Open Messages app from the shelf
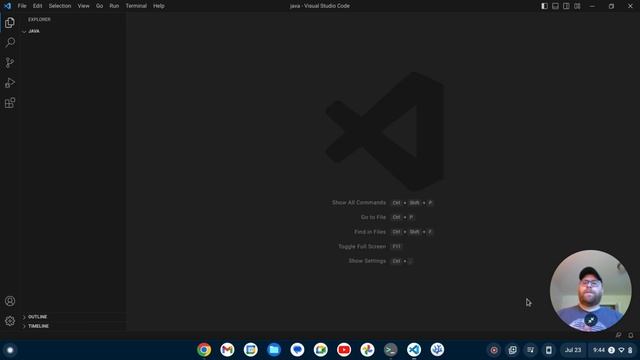The height and width of the screenshot is (360, 640). pyautogui.click(x=297, y=350)
